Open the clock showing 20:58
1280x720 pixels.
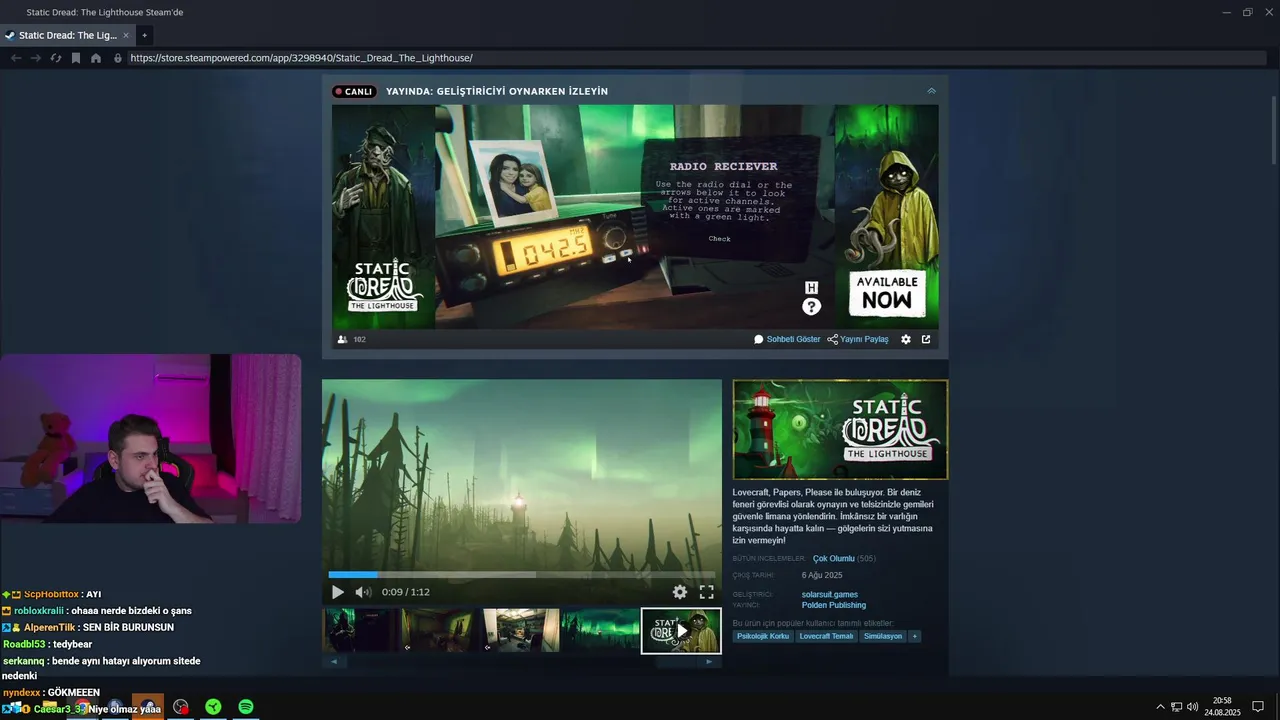[x=1222, y=707]
